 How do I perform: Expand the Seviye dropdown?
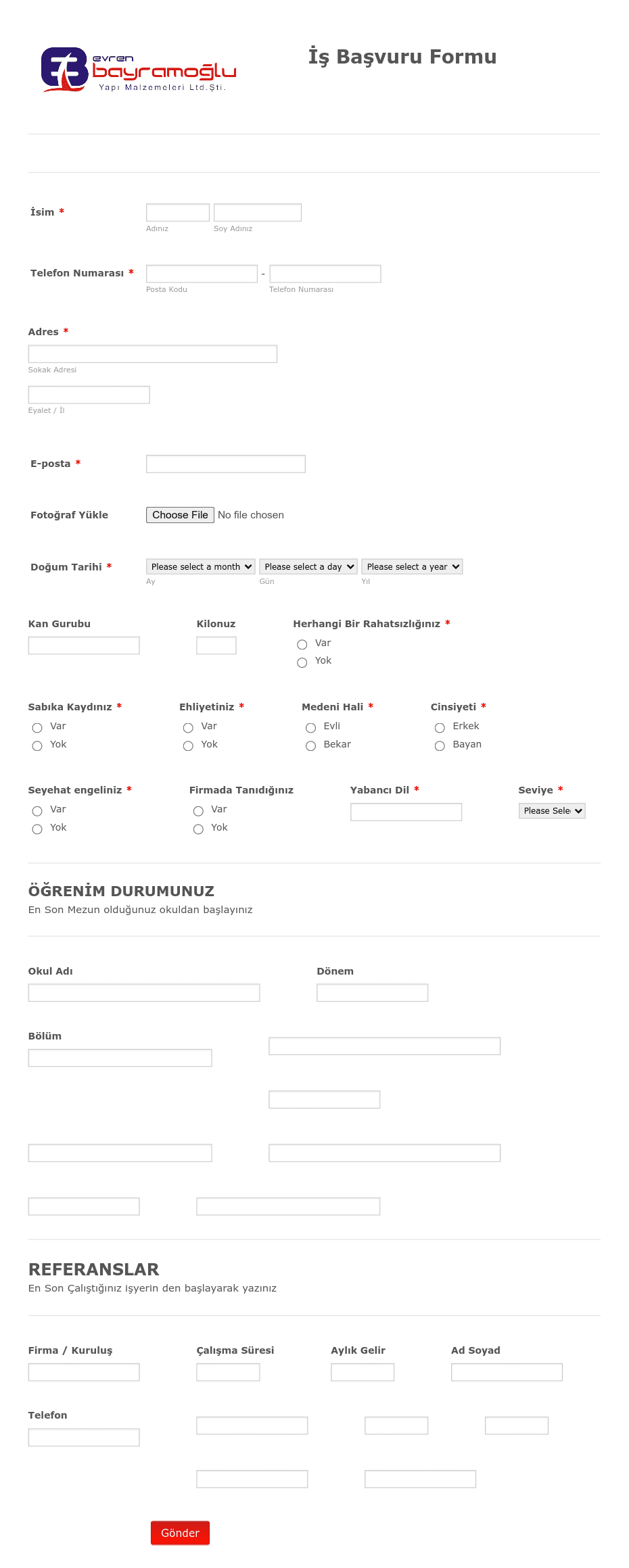coord(552,810)
